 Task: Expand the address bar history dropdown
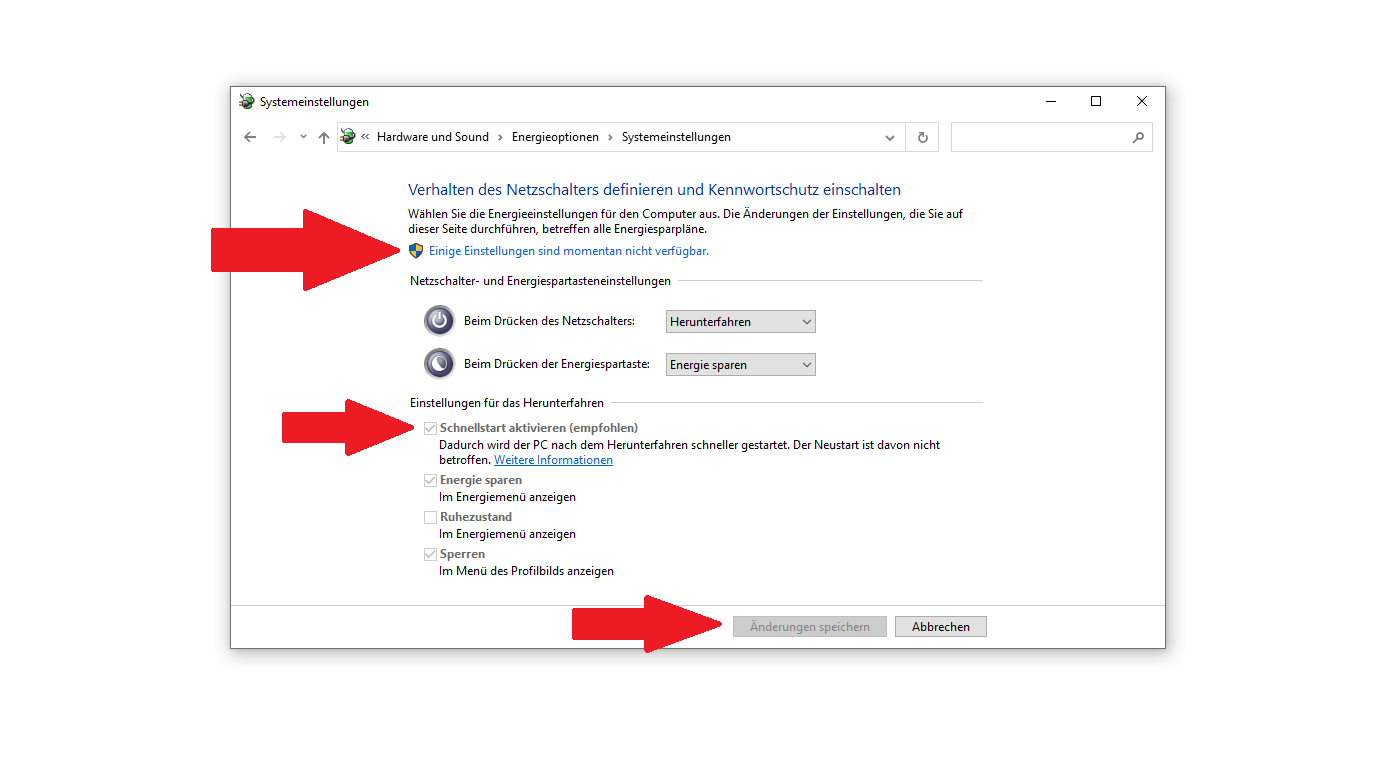click(x=890, y=137)
